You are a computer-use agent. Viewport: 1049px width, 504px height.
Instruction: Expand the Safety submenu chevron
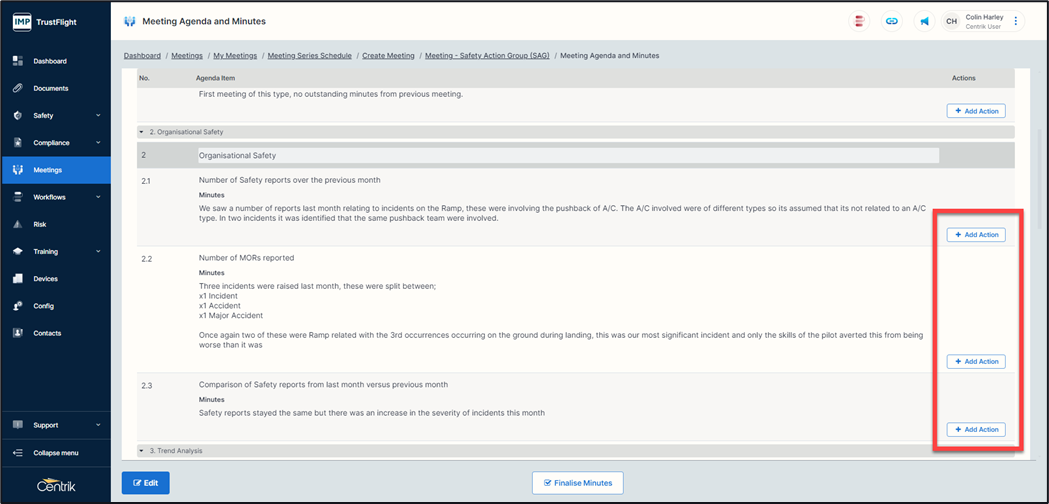[x=98, y=116]
